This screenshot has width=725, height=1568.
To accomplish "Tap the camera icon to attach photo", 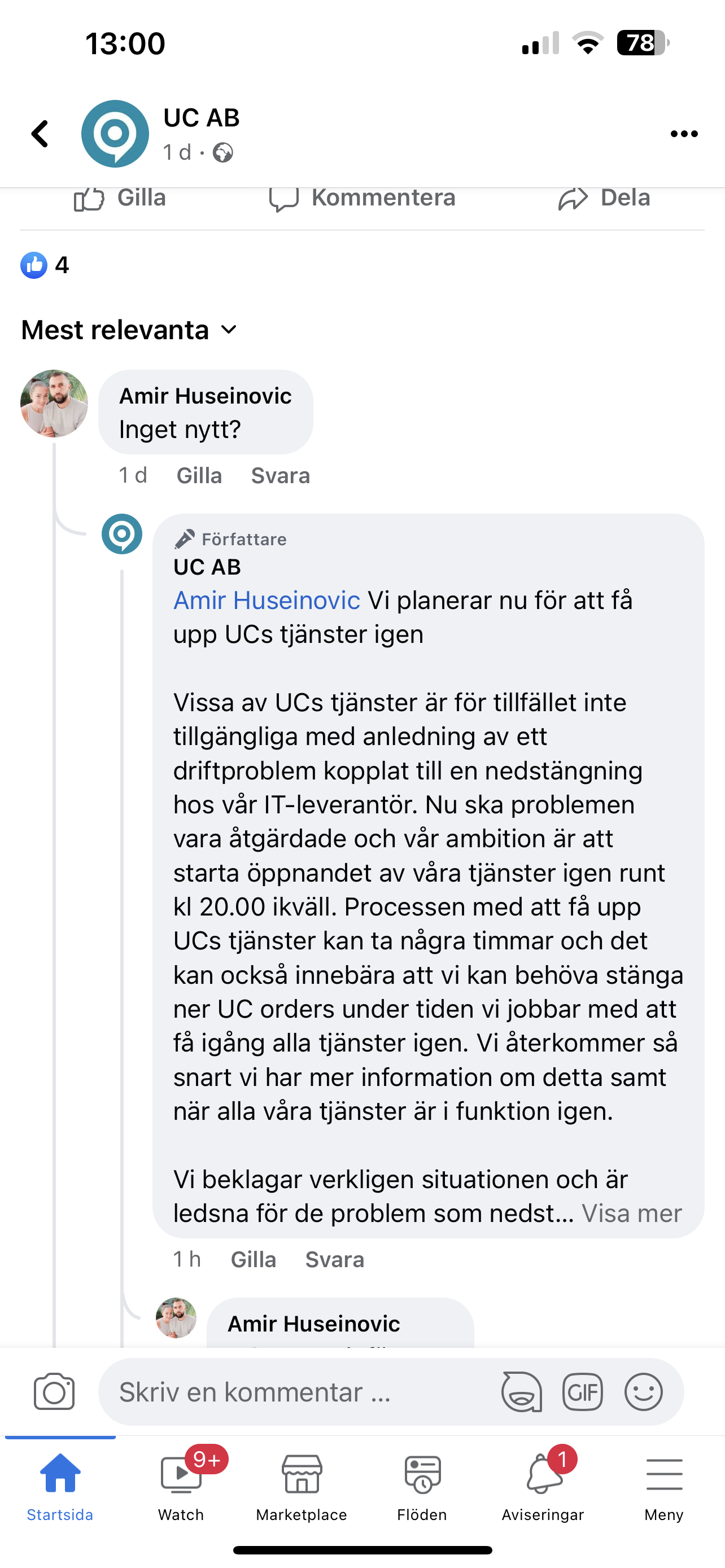I will (x=54, y=1391).
